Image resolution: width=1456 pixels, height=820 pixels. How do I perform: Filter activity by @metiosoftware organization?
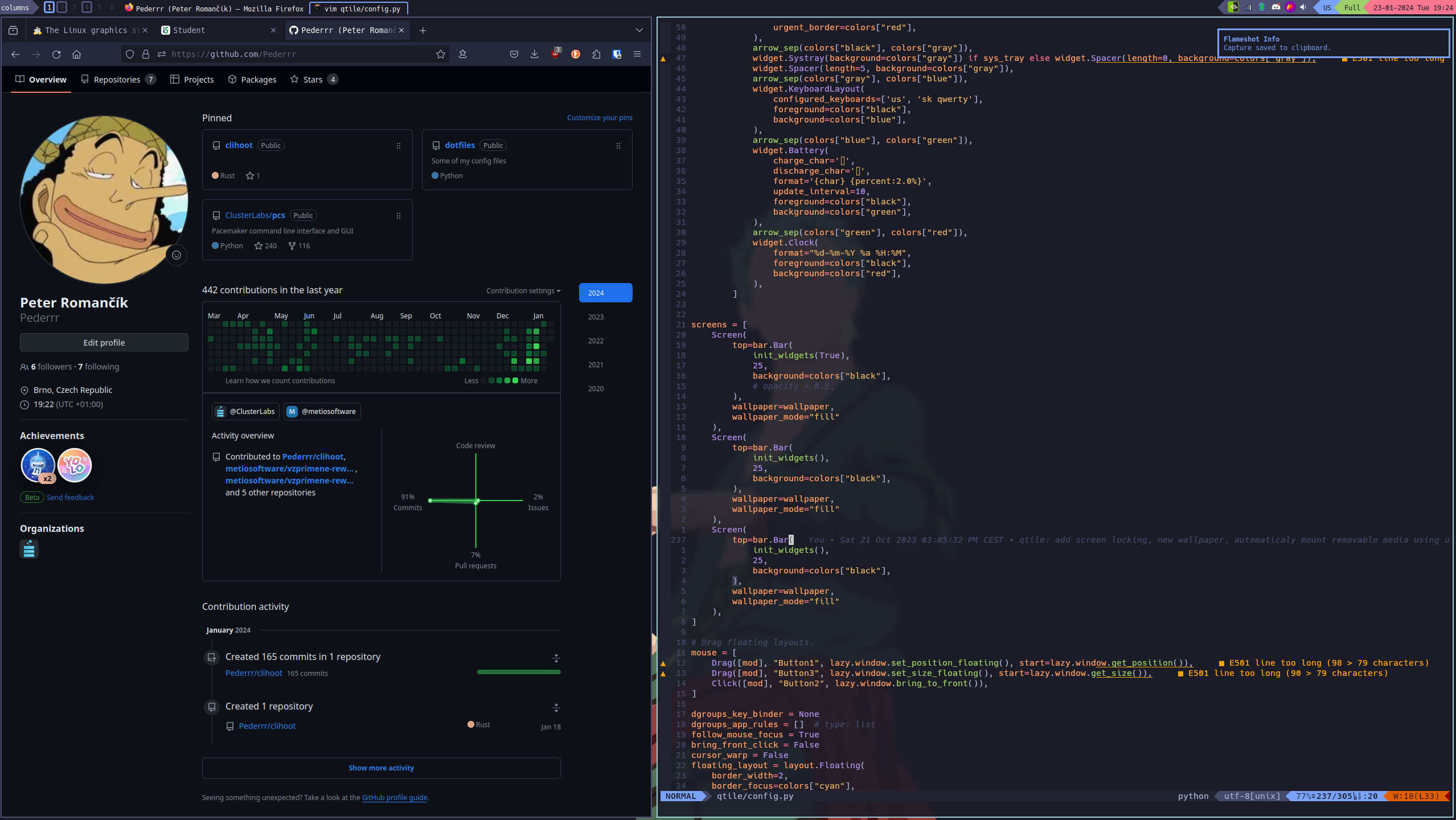pyautogui.click(x=322, y=412)
